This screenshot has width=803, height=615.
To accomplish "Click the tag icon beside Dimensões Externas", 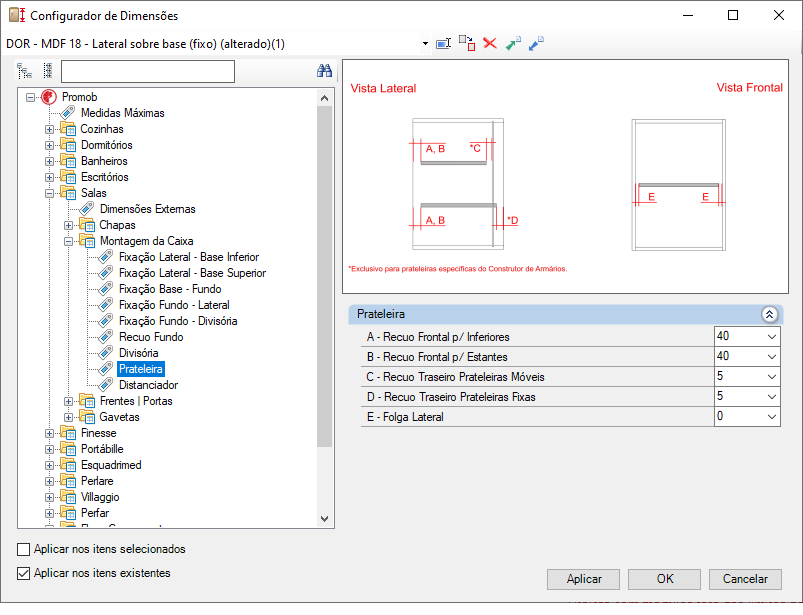I will (x=87, y=209).
